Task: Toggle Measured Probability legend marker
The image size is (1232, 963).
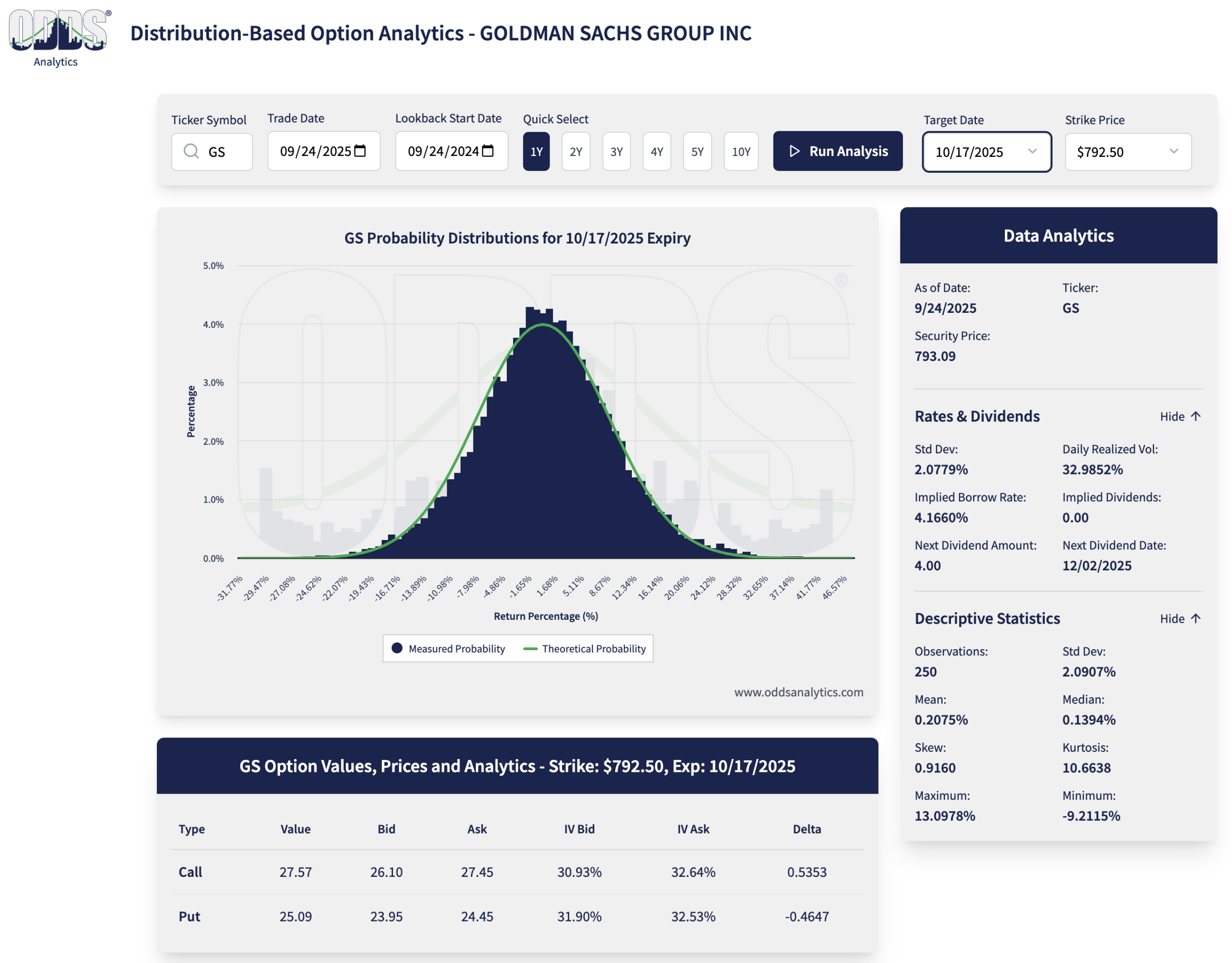Action: pyautogui.click(x=397, y=648)
